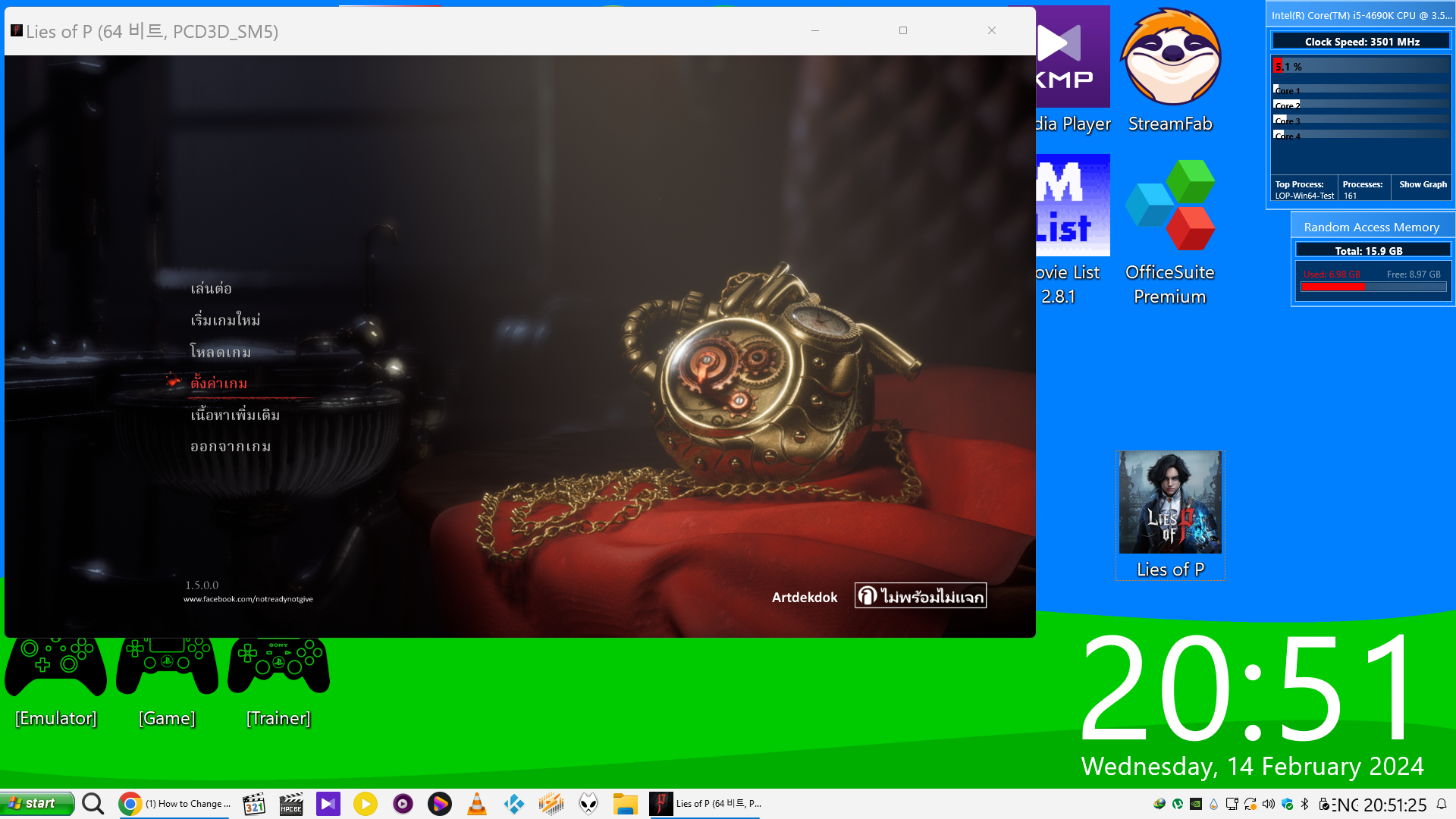Open the [Emulator] controller folder icon
Screen dimensions: 1456x819
[x=56, y=682]
